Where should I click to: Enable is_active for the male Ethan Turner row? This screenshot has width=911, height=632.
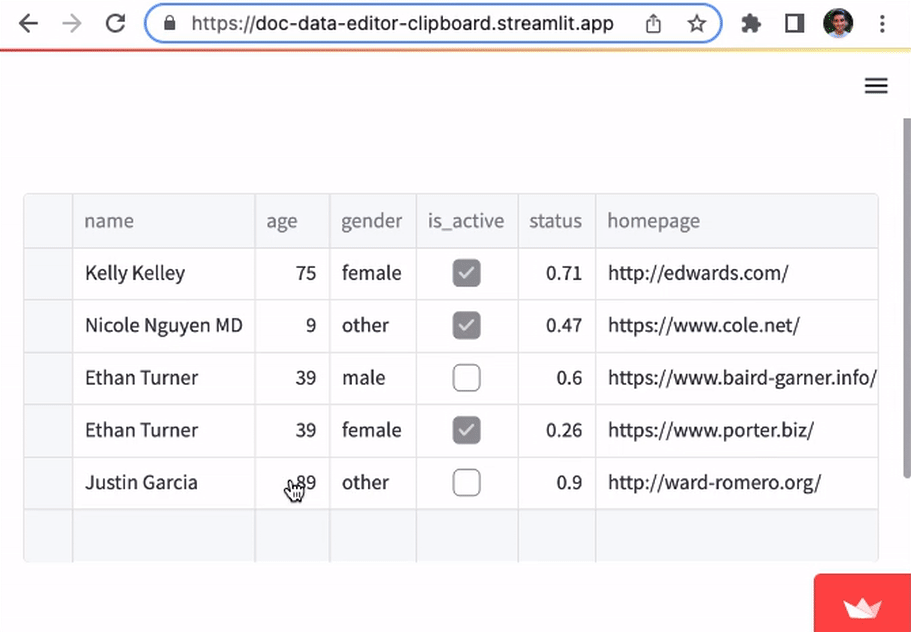point(466,378)
